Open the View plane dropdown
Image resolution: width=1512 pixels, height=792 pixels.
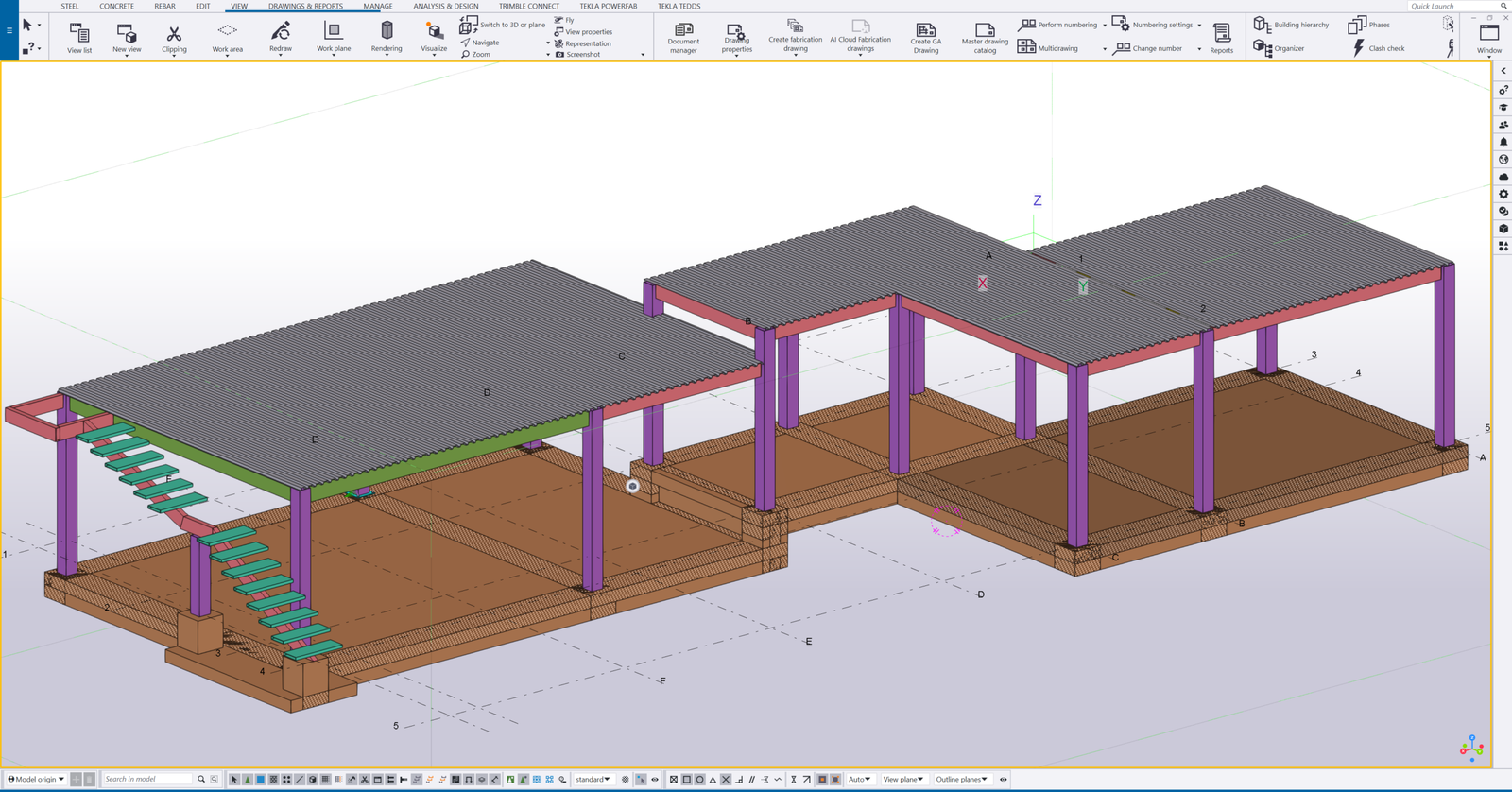pos(902,780)
